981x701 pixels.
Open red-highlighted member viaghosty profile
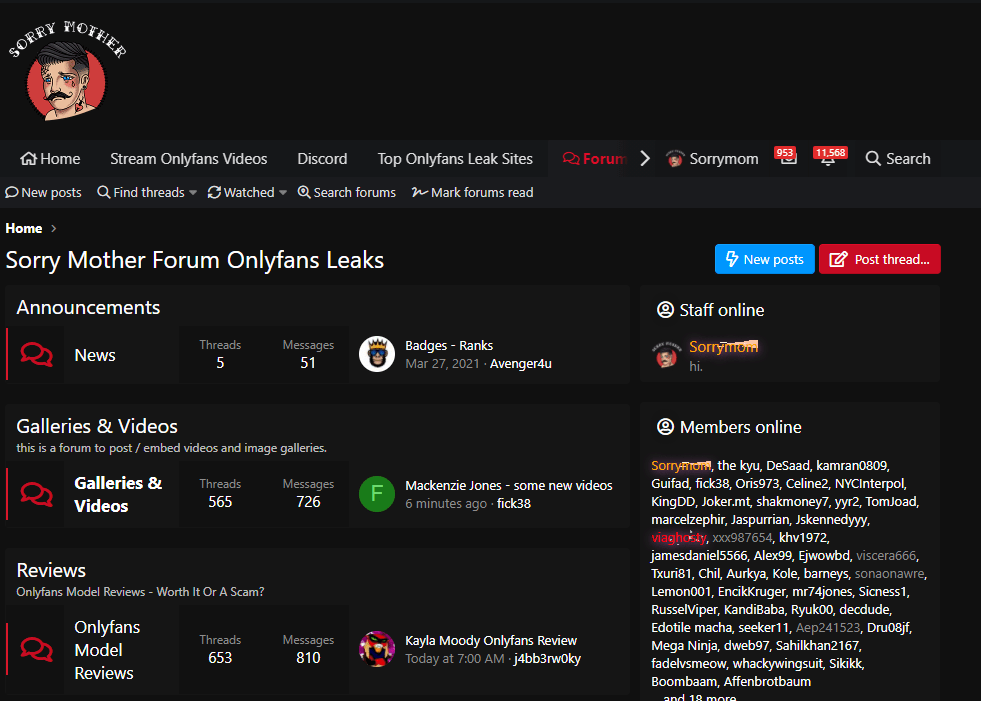(x=679, y=538)
